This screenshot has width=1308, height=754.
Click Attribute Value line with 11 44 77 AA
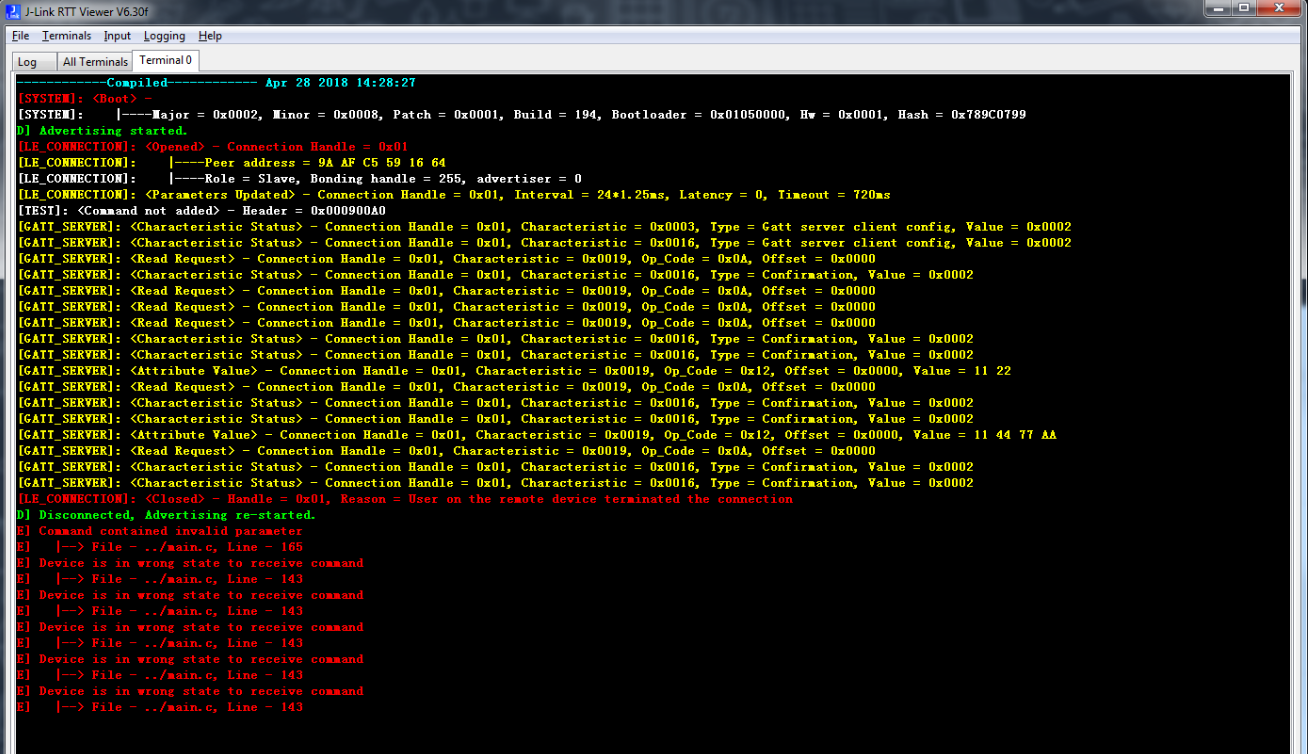[537, 435]
